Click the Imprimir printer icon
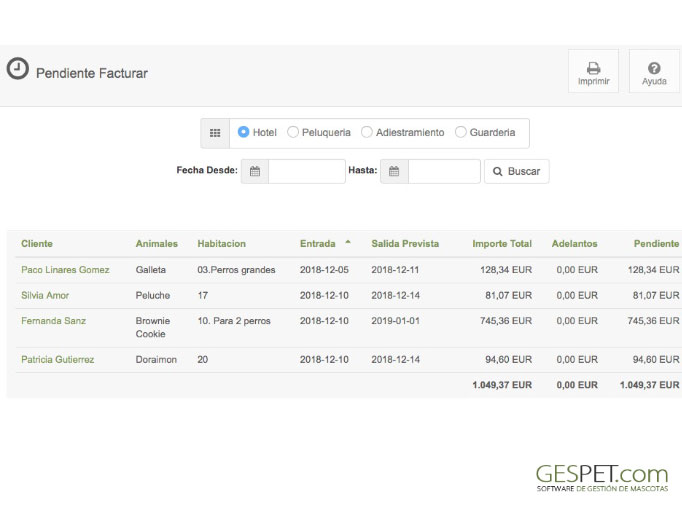 (x=593, y=68)
